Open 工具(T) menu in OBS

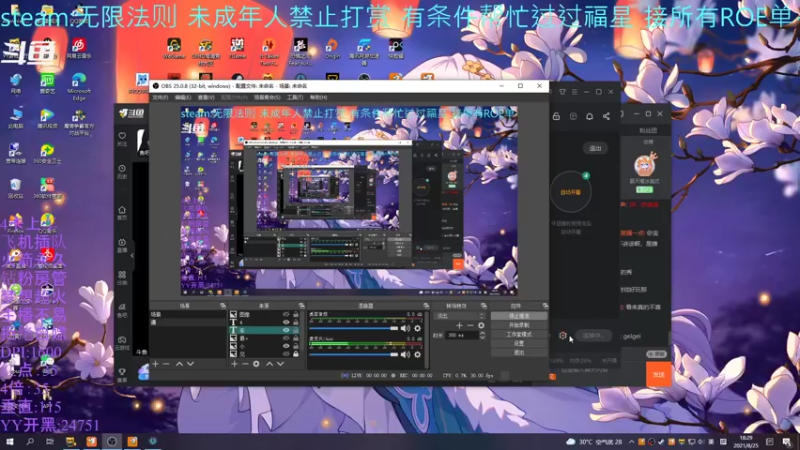coord(294,97)
